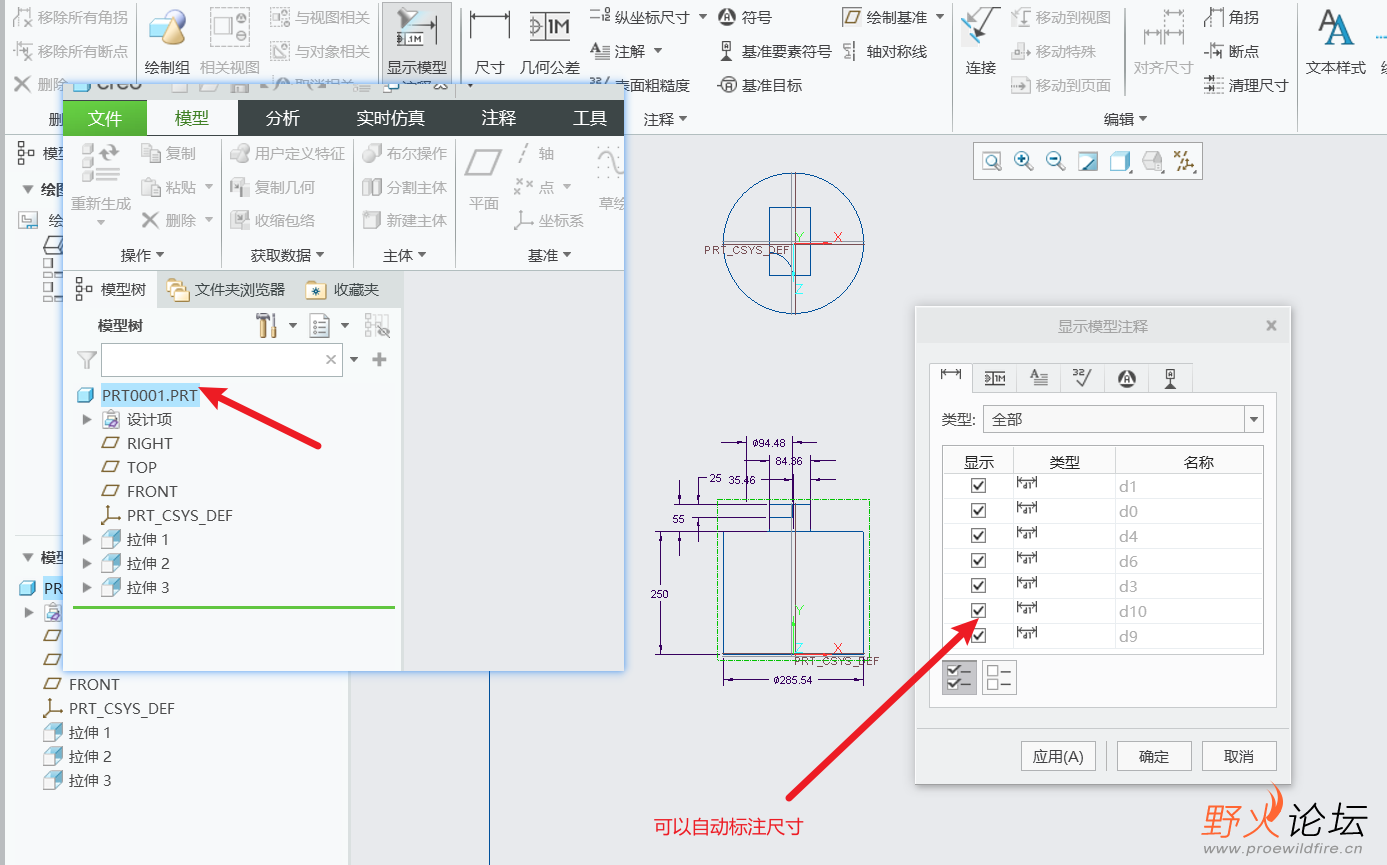Open the 注释 group dropdown in ribbon
This screenshot has height=865, width=1387.
(666, 119)
